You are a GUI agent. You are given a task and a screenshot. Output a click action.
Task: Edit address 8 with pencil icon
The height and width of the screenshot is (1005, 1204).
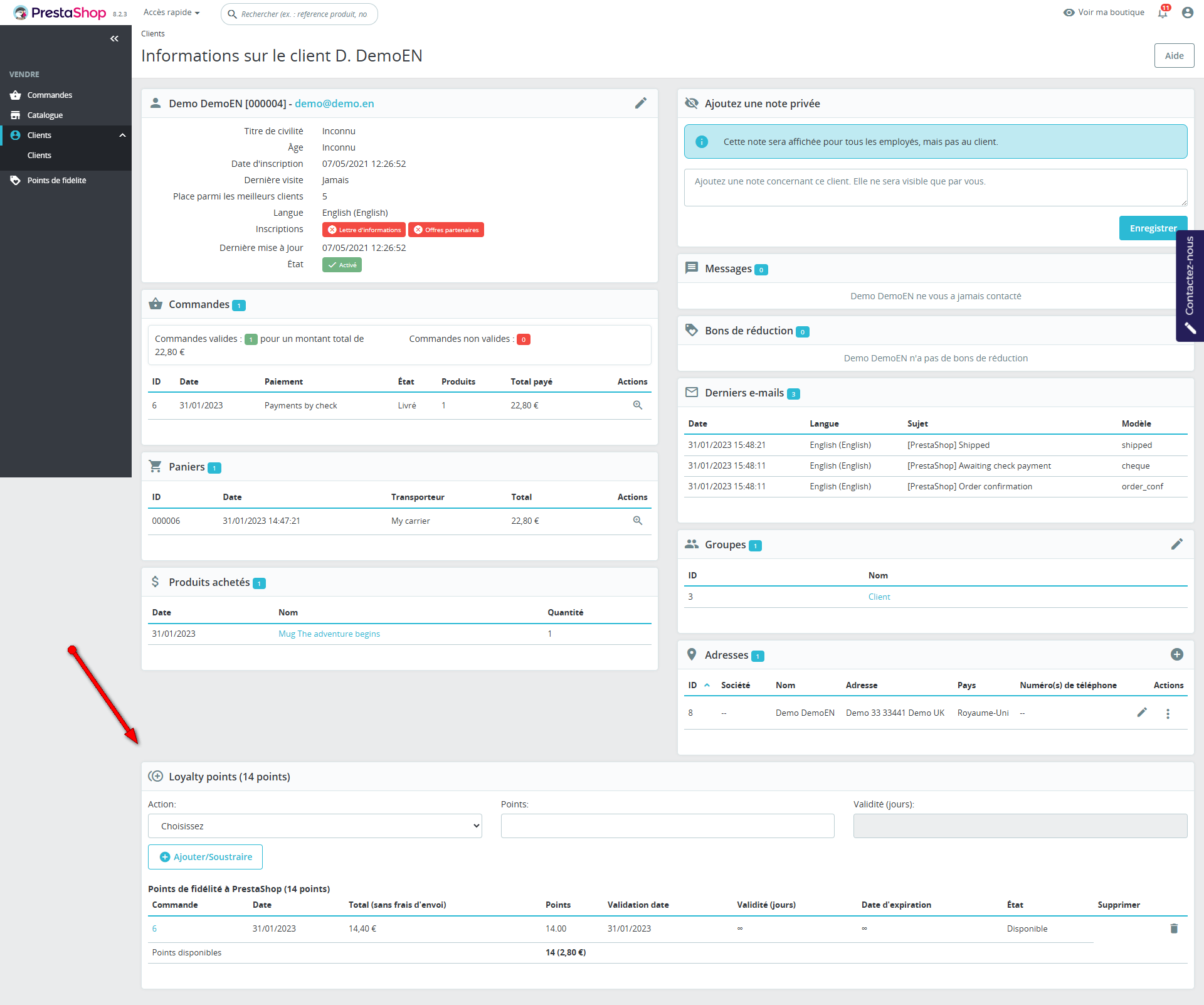click(1142, 713)
